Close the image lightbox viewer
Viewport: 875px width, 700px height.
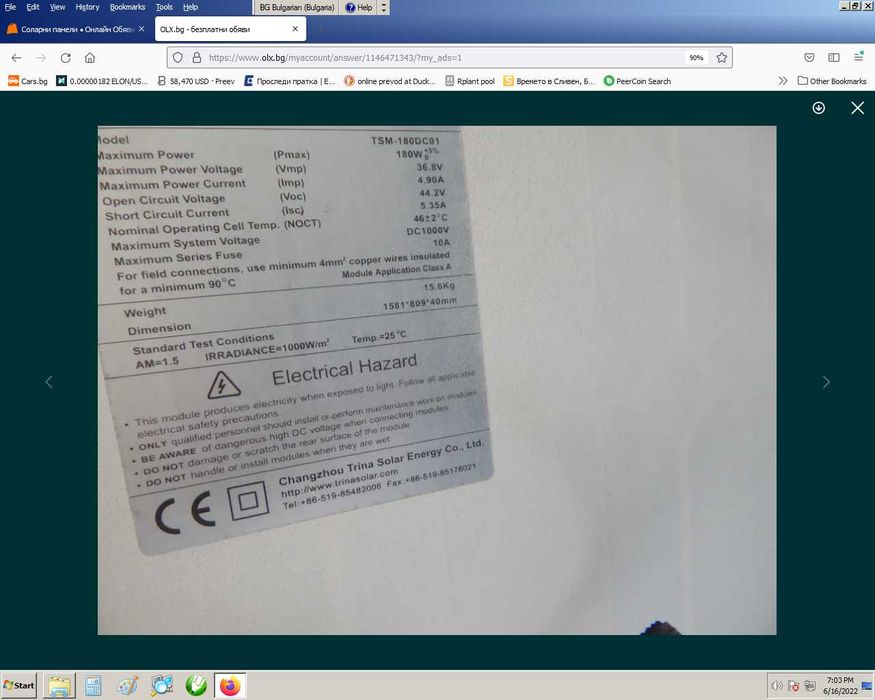(858, 108)
